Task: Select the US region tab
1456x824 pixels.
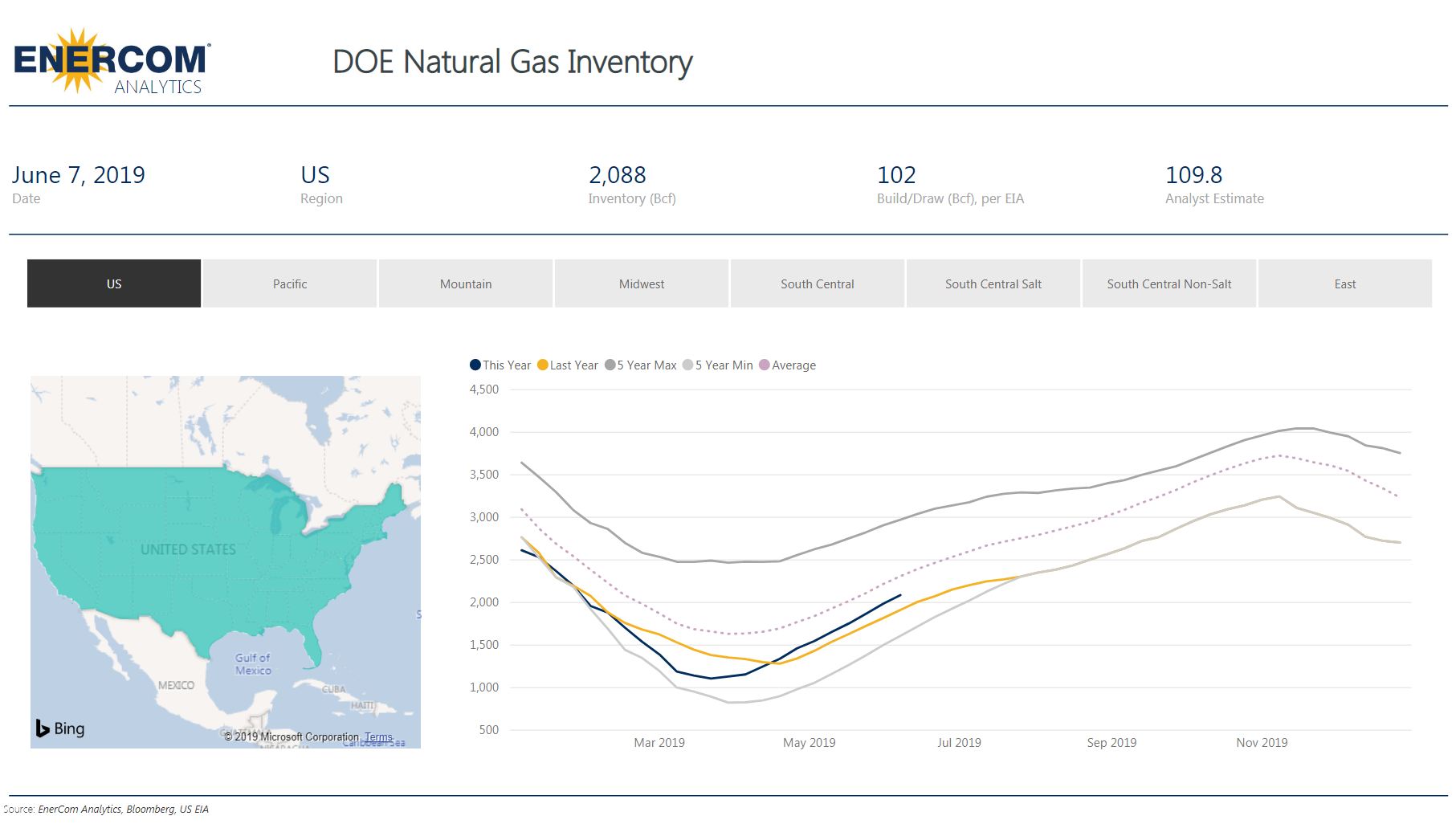Action: [x=114, y=284]
